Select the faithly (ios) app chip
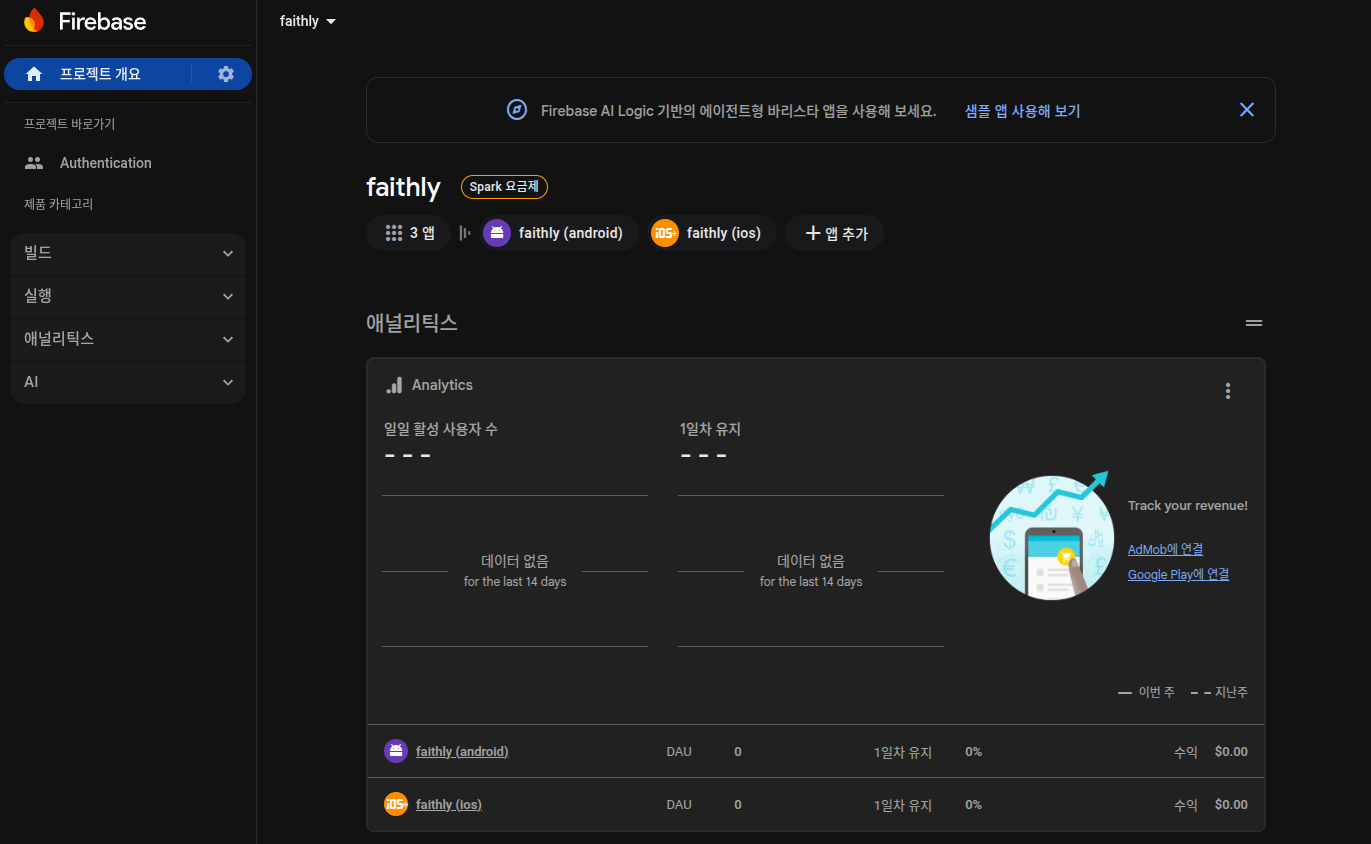This screenshot has width=1371, height=844. tap(711, 233)
